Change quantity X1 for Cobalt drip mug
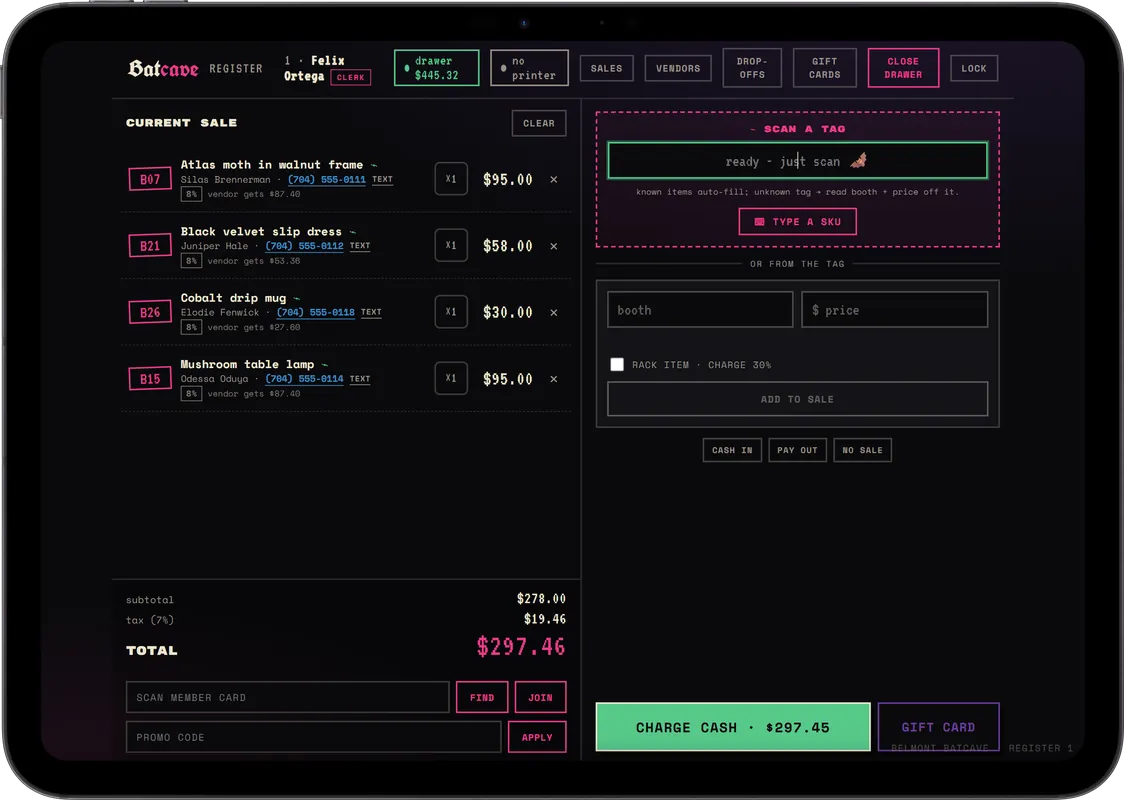The width and height of the screenshot is (1124, 800). pos(451,312)
